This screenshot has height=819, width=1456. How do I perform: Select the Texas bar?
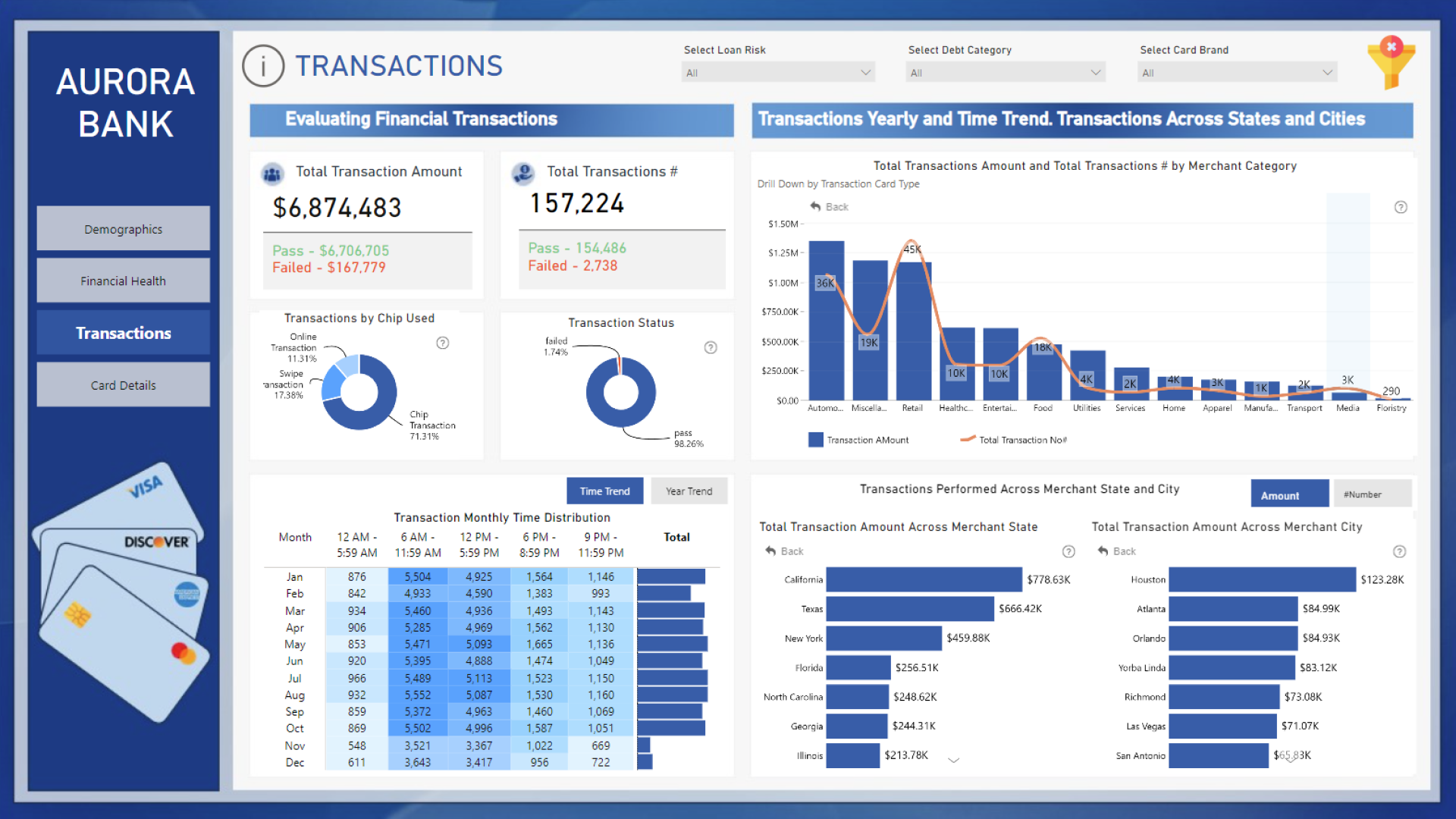(910, 609)
